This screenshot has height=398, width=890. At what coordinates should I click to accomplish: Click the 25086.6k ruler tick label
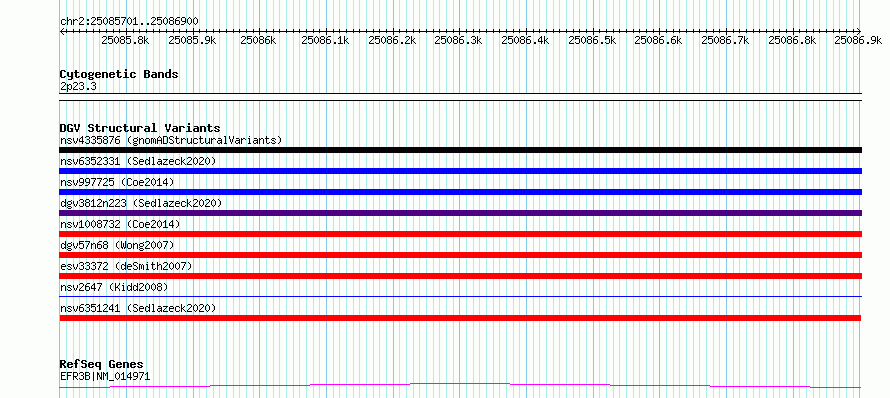(658, 40)
